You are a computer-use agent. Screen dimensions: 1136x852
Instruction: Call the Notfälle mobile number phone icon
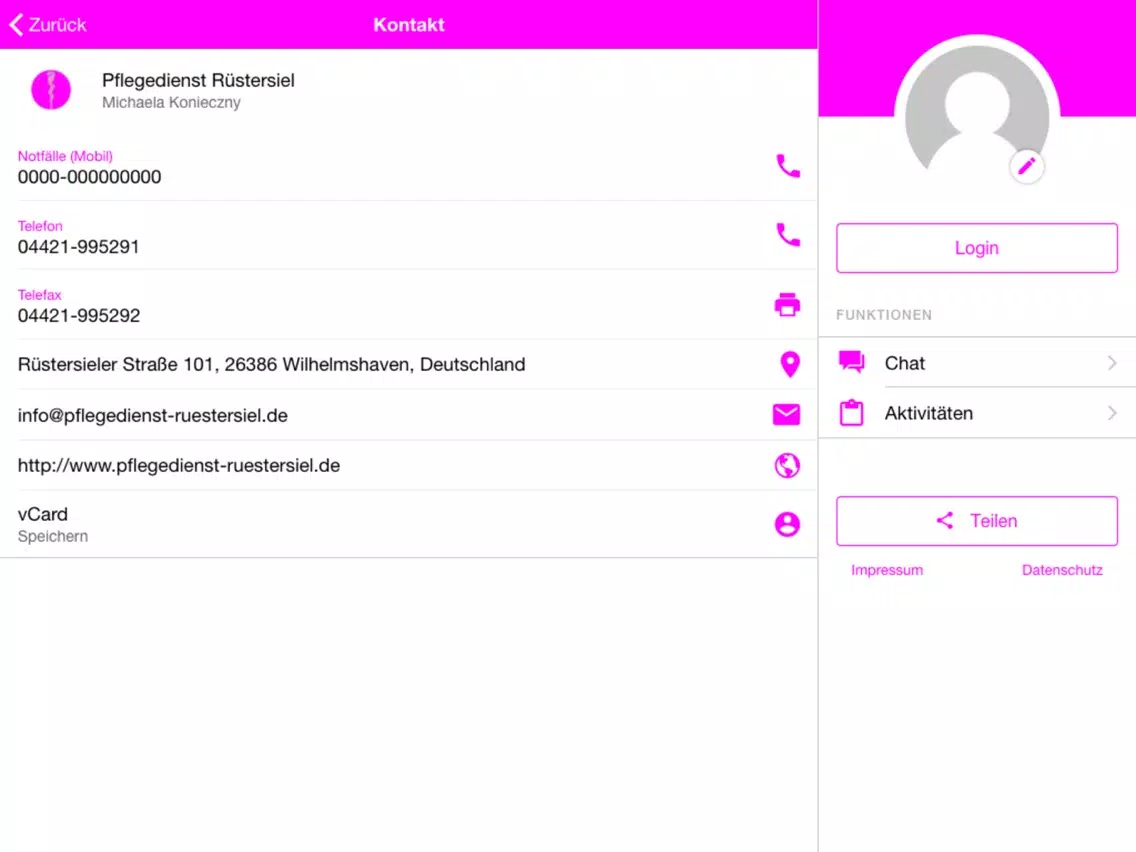tap(788, 166)
